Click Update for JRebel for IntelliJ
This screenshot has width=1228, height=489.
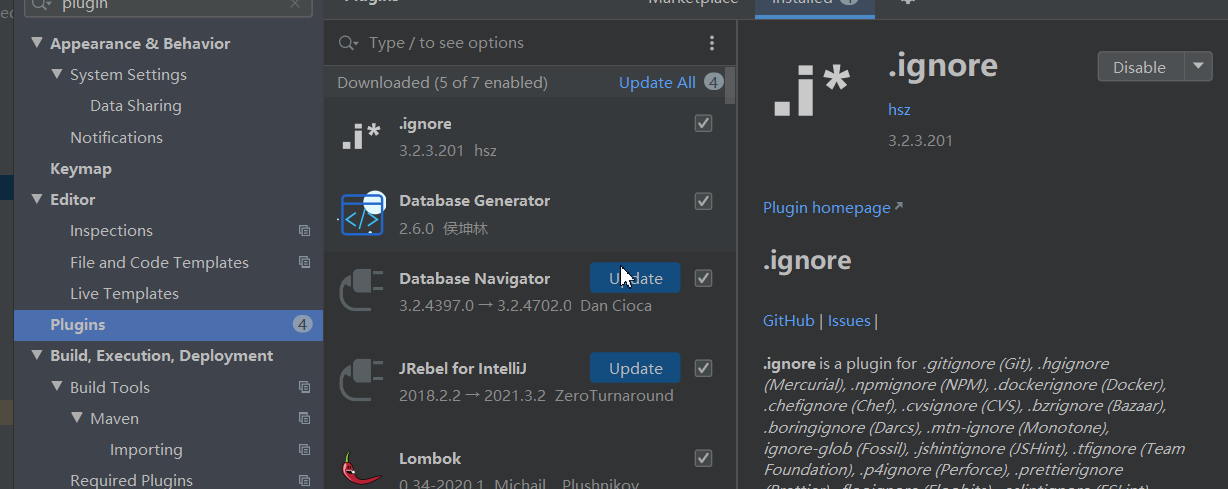635,368
